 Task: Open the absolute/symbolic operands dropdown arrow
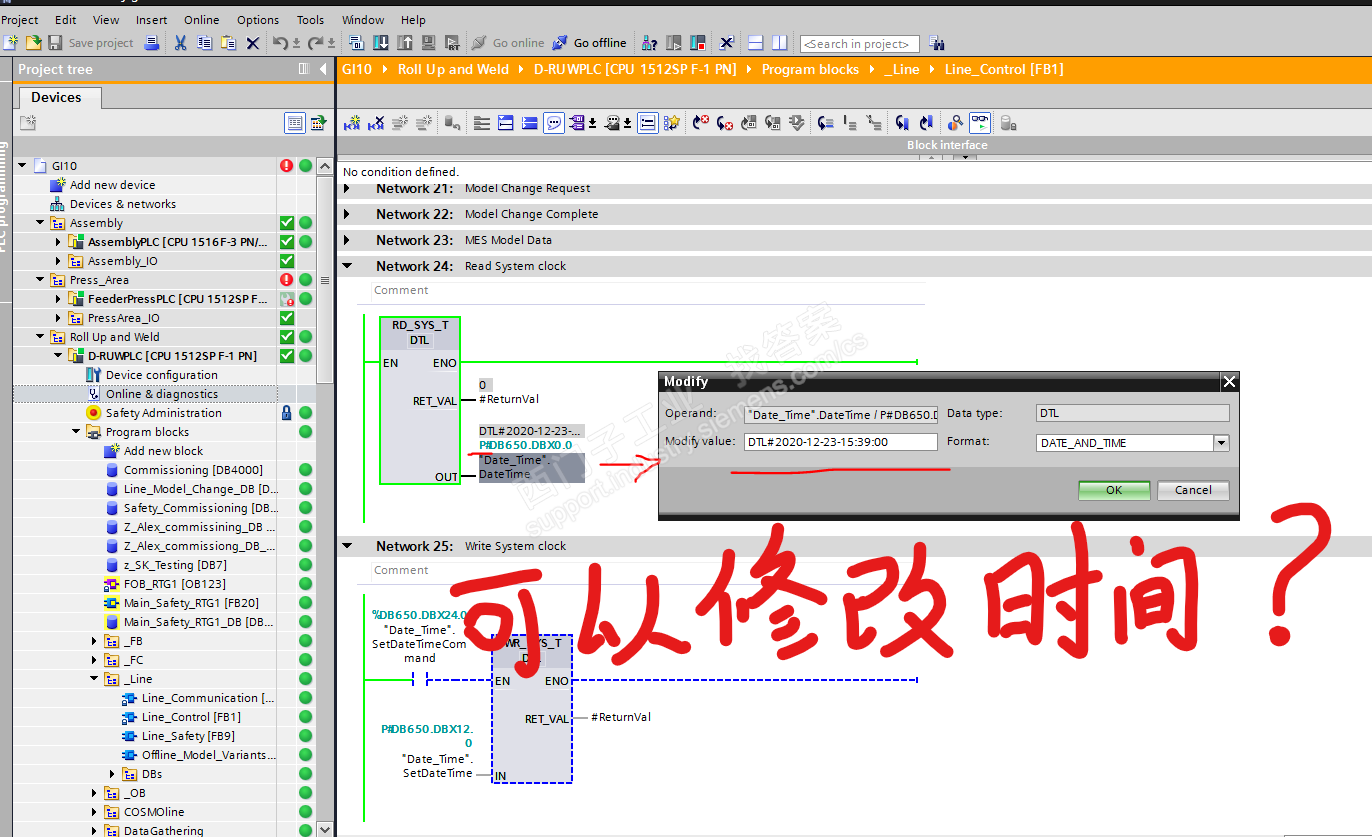pos(593,123)
